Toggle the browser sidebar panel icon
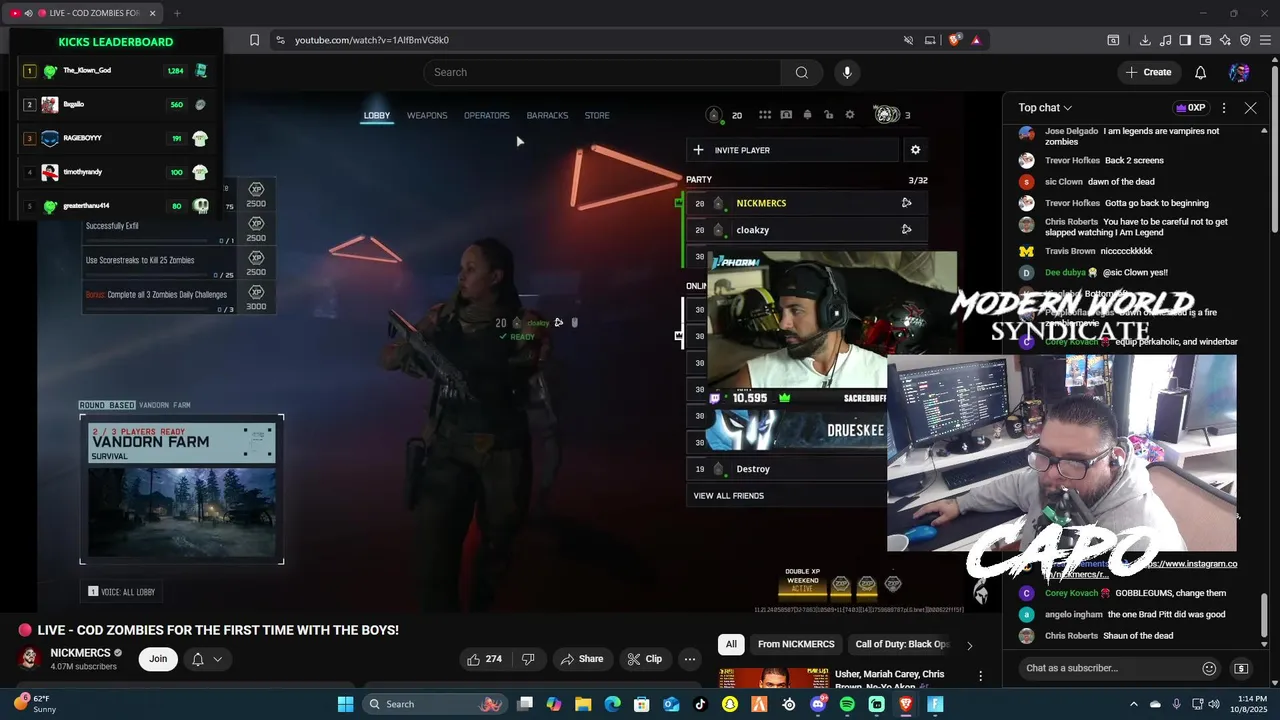Screen dimensions: 1280x720 pyautogui.click(x=1185, y=40)
